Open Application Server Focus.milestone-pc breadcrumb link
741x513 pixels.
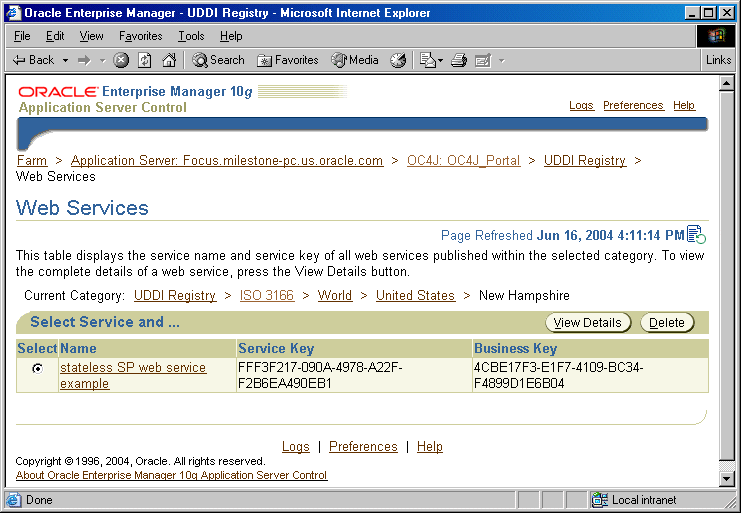tap(227, 161)
